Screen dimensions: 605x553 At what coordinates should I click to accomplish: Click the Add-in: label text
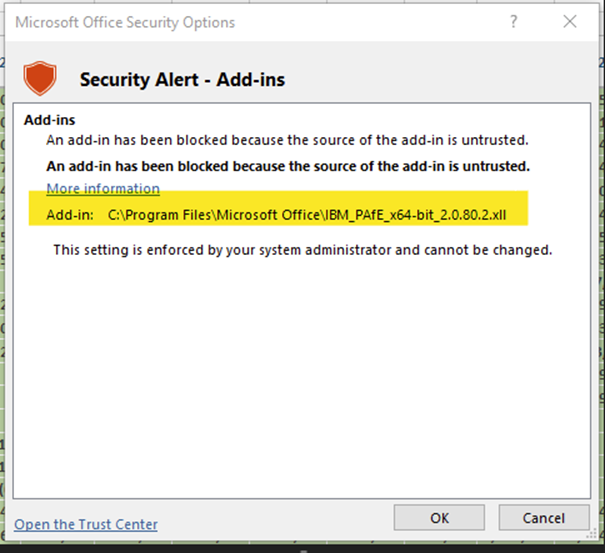pos(70,215)
